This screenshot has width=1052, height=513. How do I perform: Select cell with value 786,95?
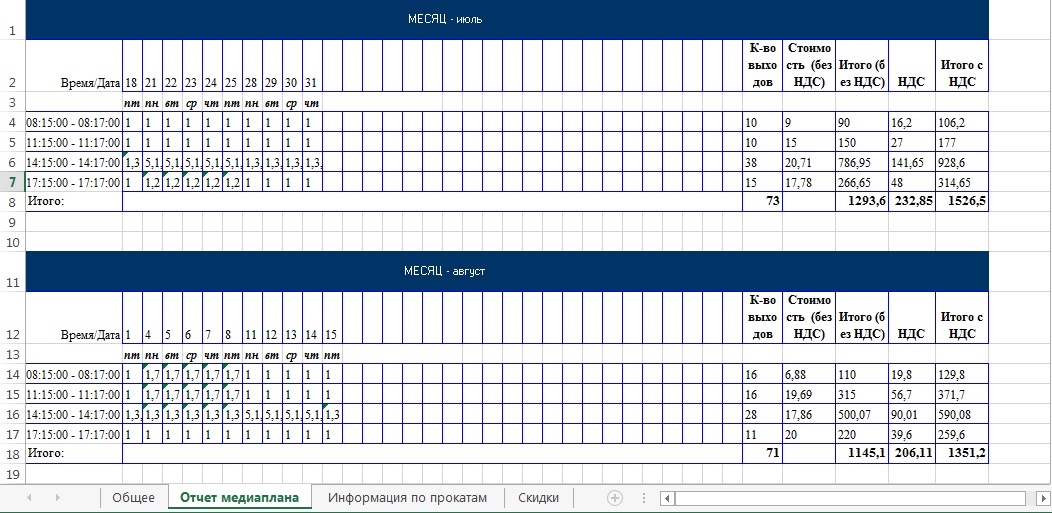[x=862, y=162]
